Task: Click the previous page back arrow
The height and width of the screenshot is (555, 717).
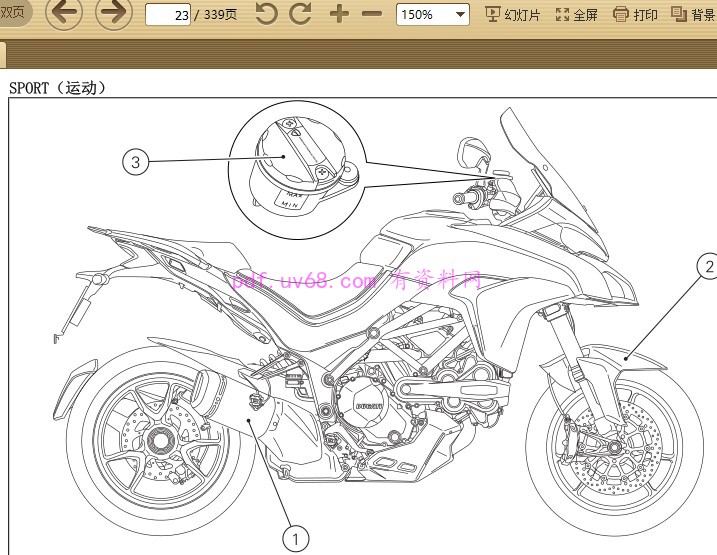Action: 64,13
